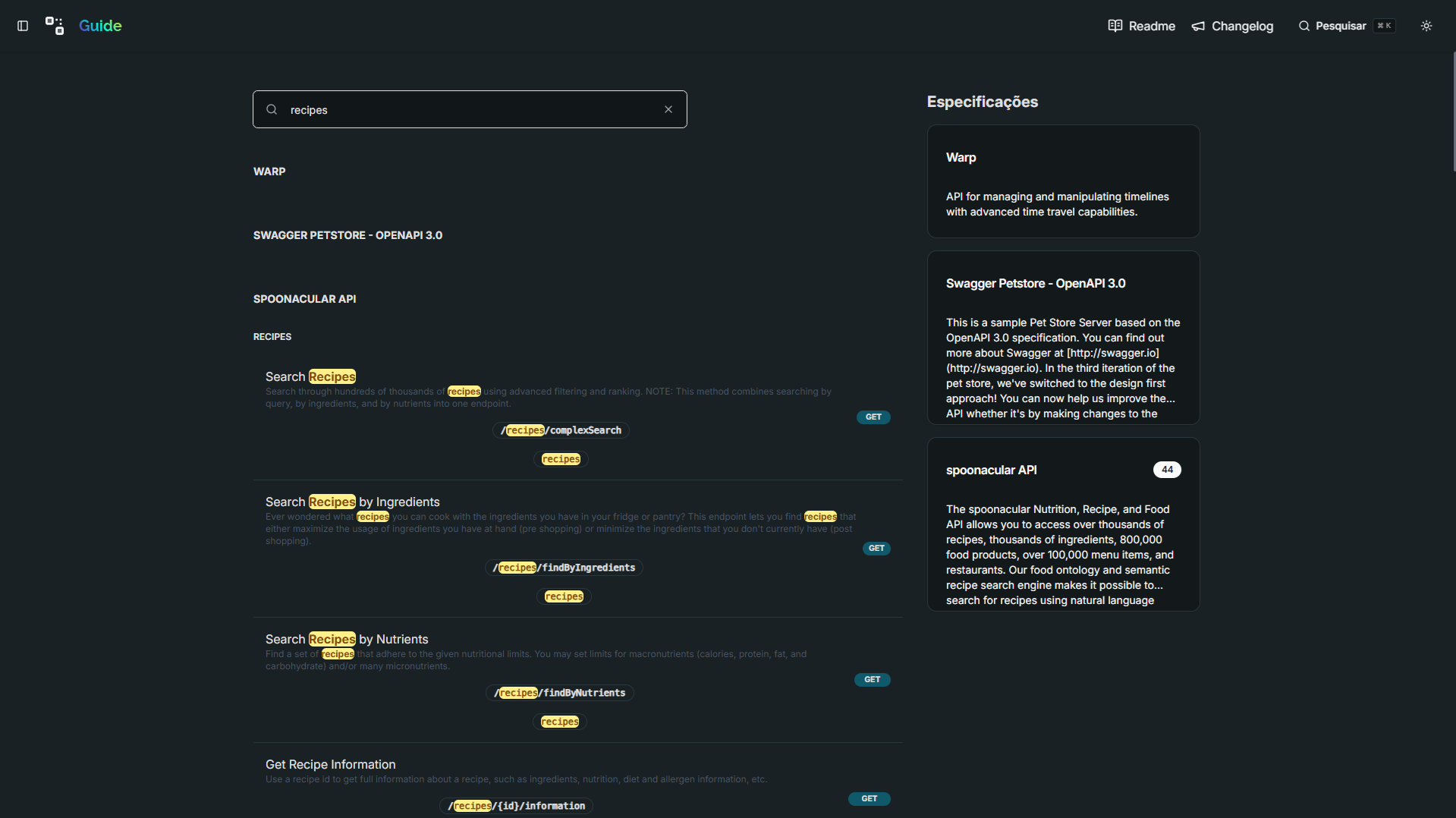This screenshot has height=818, width=1456.
Task: Clear the search field with X
Action: point(668,109)
